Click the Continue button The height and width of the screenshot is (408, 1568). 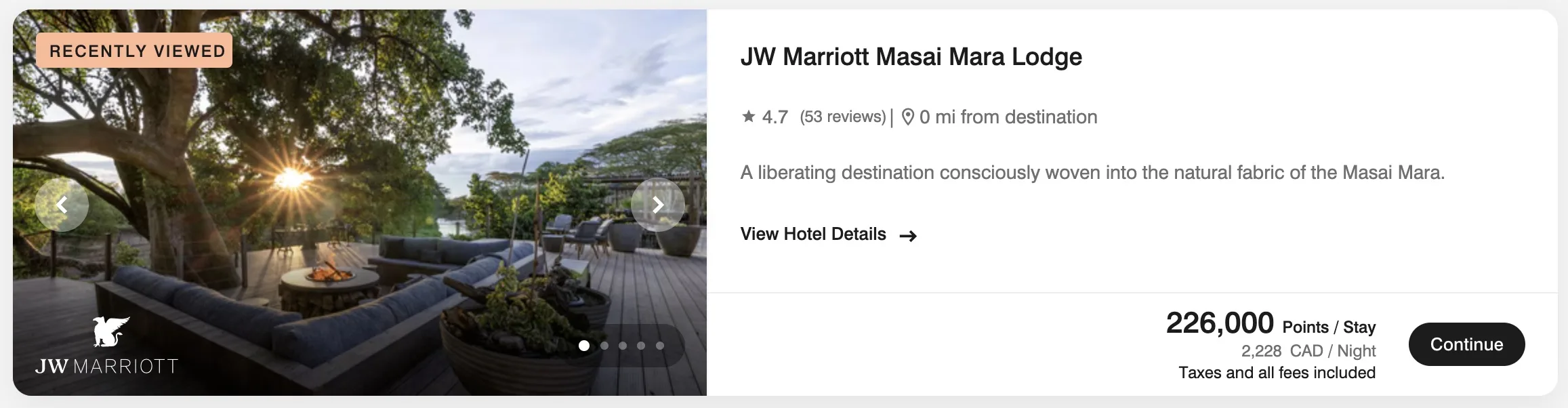click(1466, 344)
